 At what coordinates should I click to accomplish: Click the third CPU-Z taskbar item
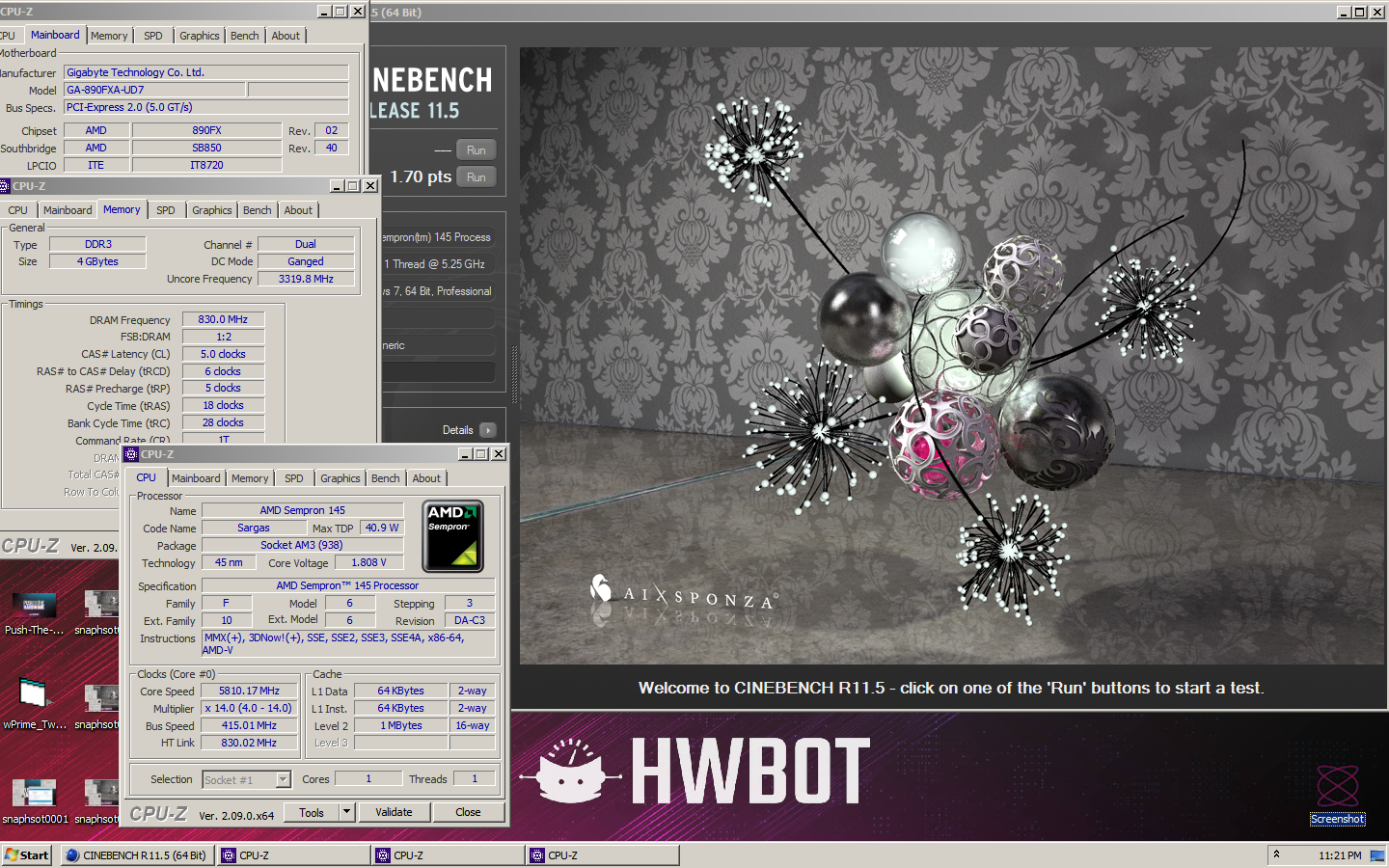(x=603, y=855)
